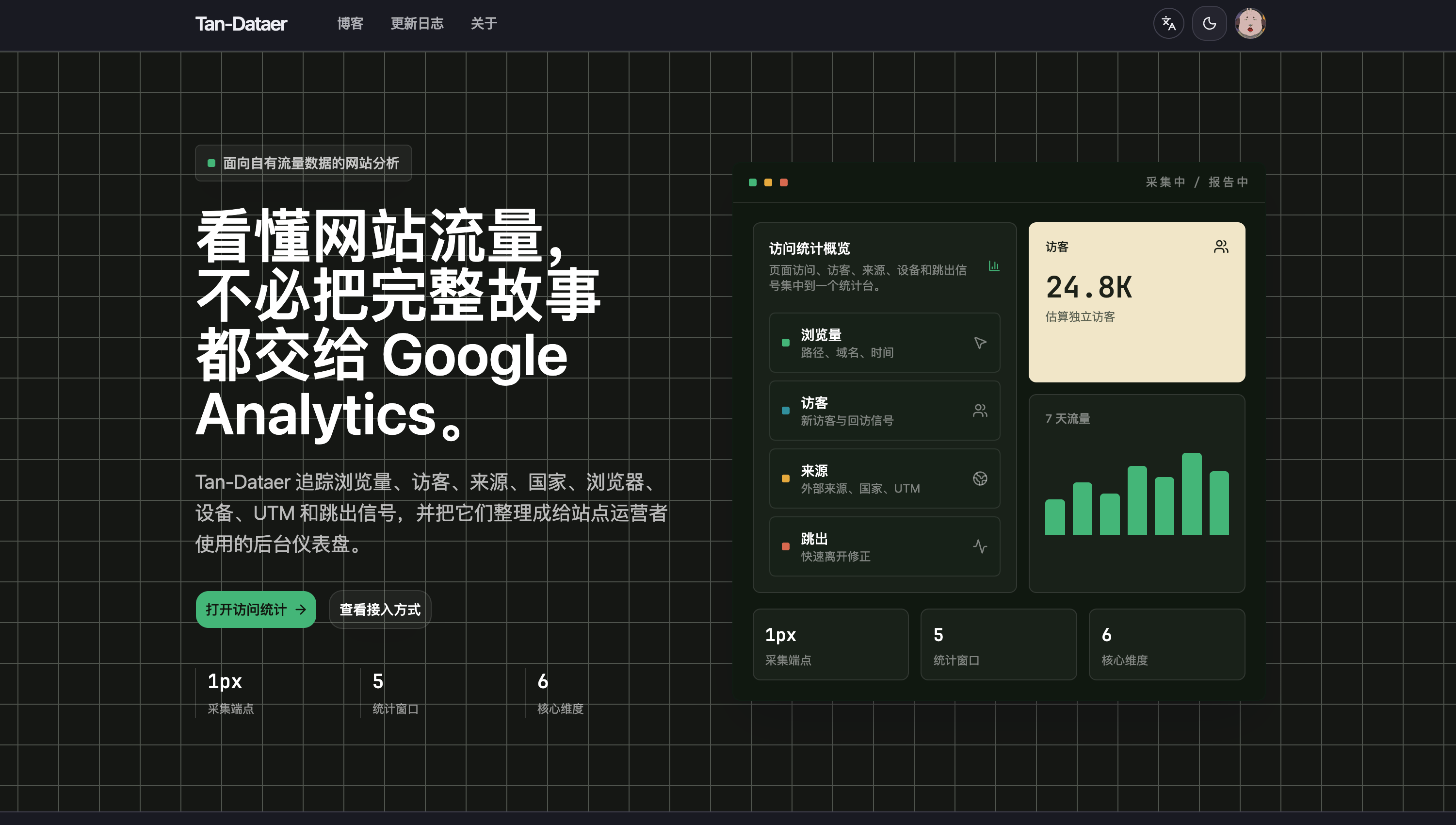Click 路径、域名、时间 subtitle
The width and height of the screenshot is (1456, 825).
click(x=847, y=352)
